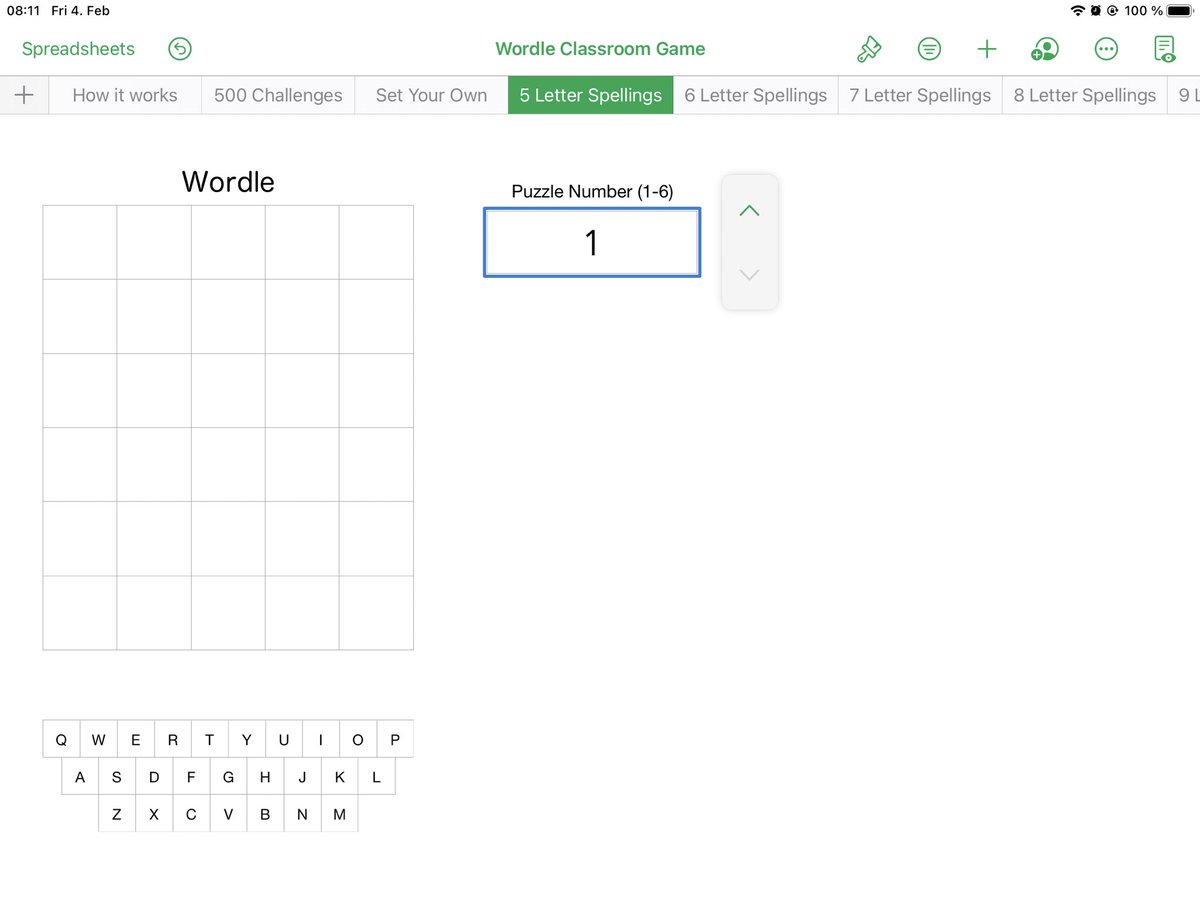Switch to 8 Letter Spellings tab
The width and height of the screenshot is (1200, 900).
point(1085,95)
